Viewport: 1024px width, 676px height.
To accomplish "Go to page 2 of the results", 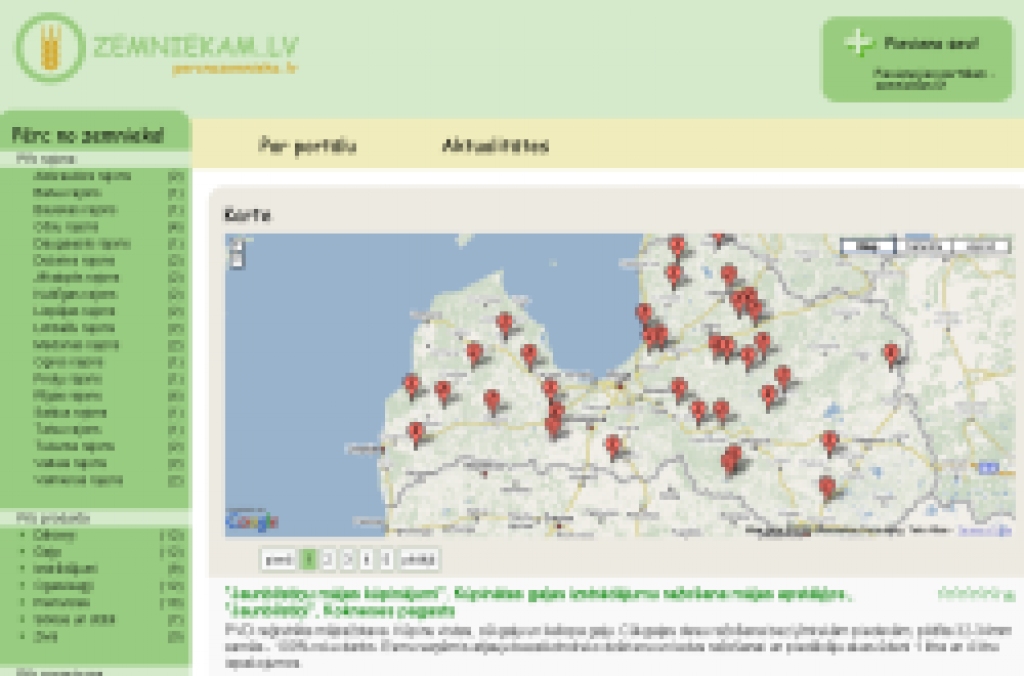I will click(x=329, y=559).
